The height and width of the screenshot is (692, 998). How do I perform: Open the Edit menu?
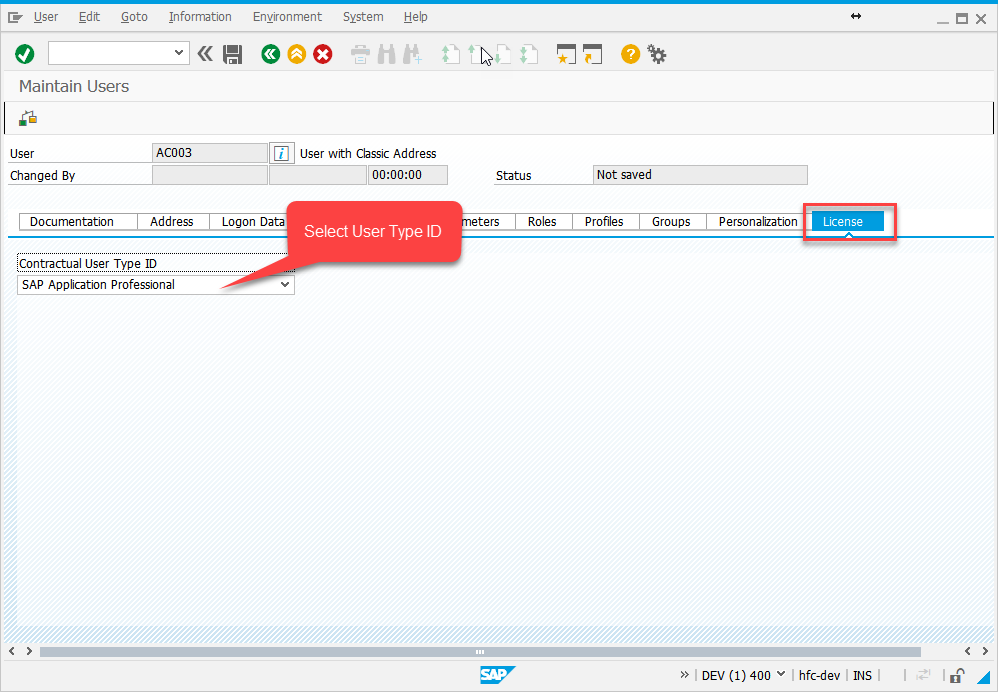89,17
